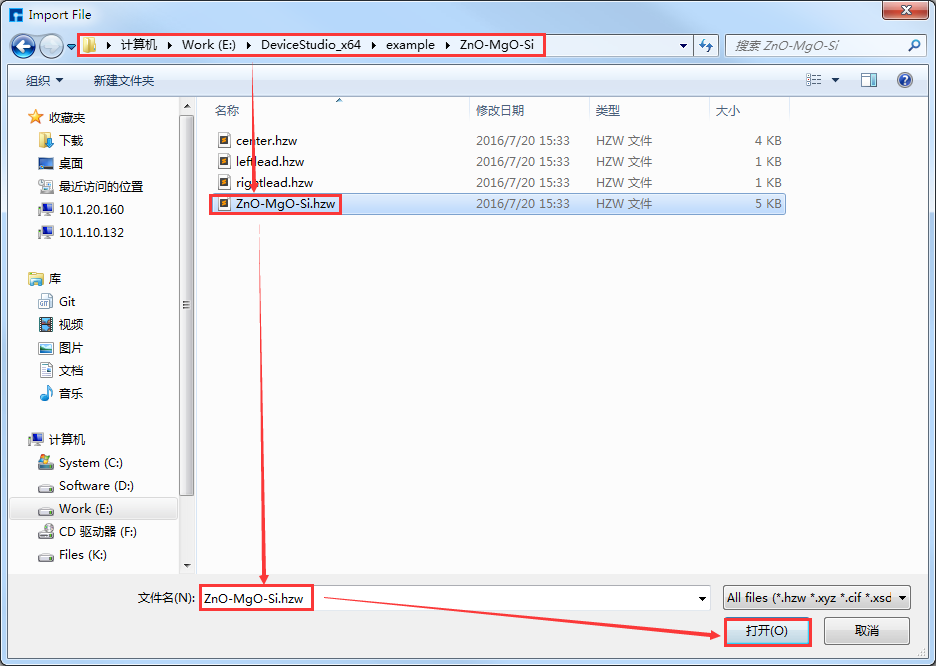Click the back navigation arrow button

point(24,46)
